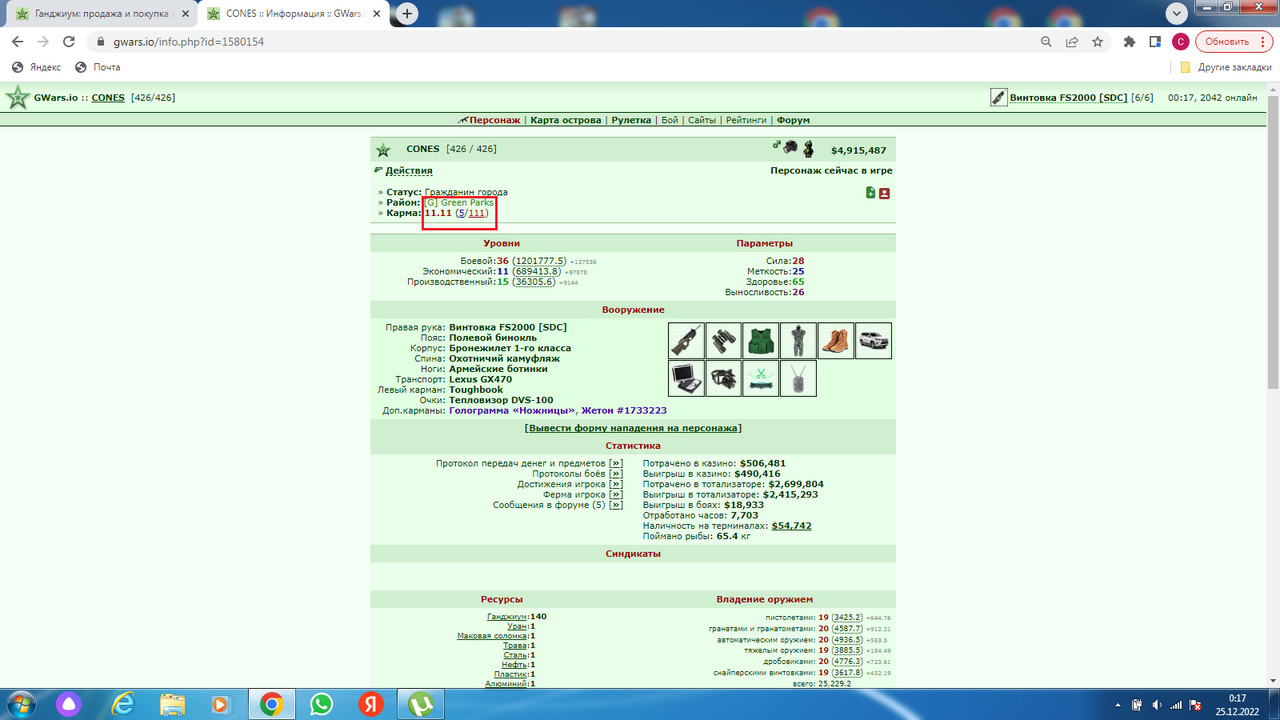Open the Почта bookmark
Viewport: 1280px width, 720px height.
[97, 67]
